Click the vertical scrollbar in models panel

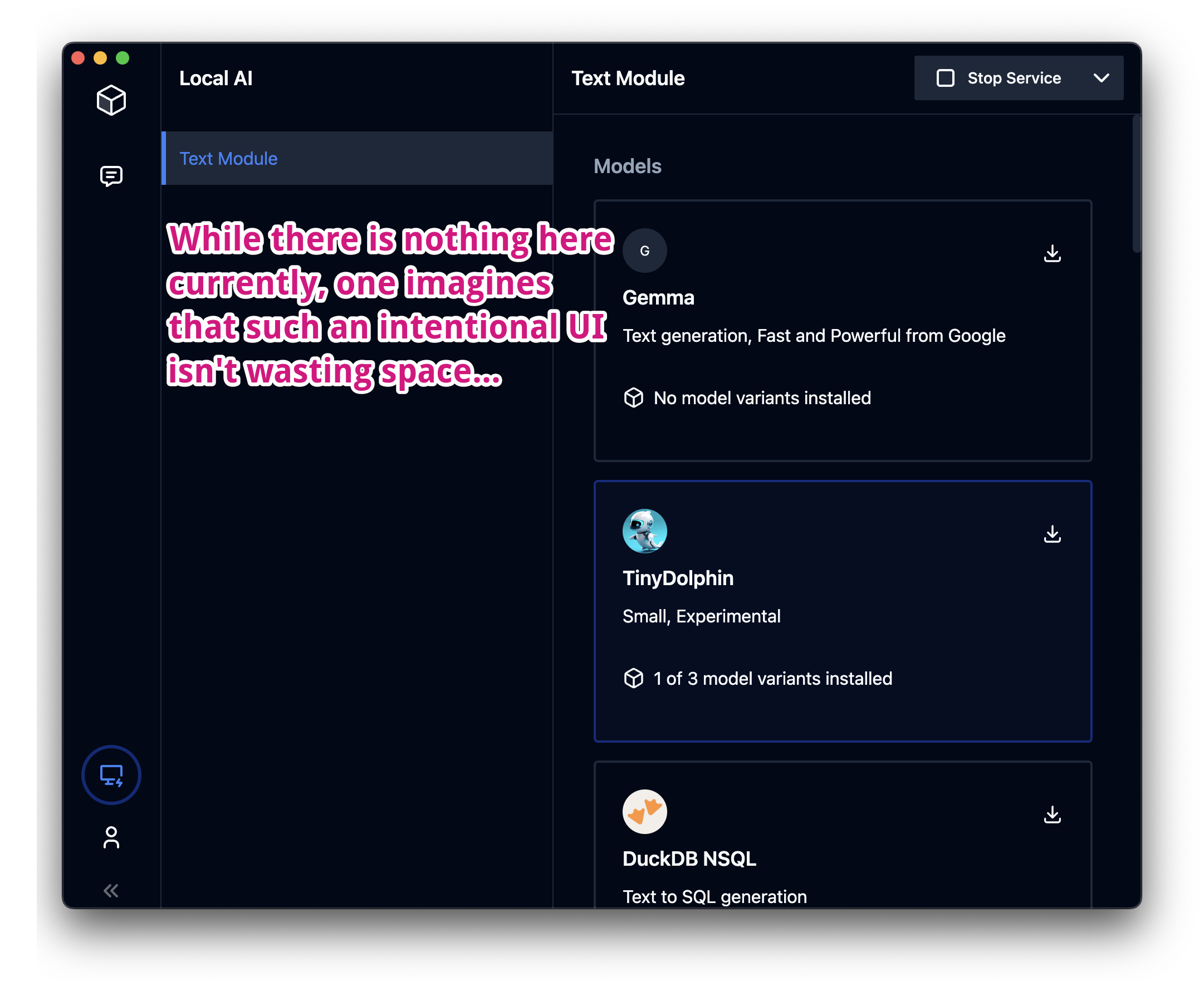coord(1136,184)
